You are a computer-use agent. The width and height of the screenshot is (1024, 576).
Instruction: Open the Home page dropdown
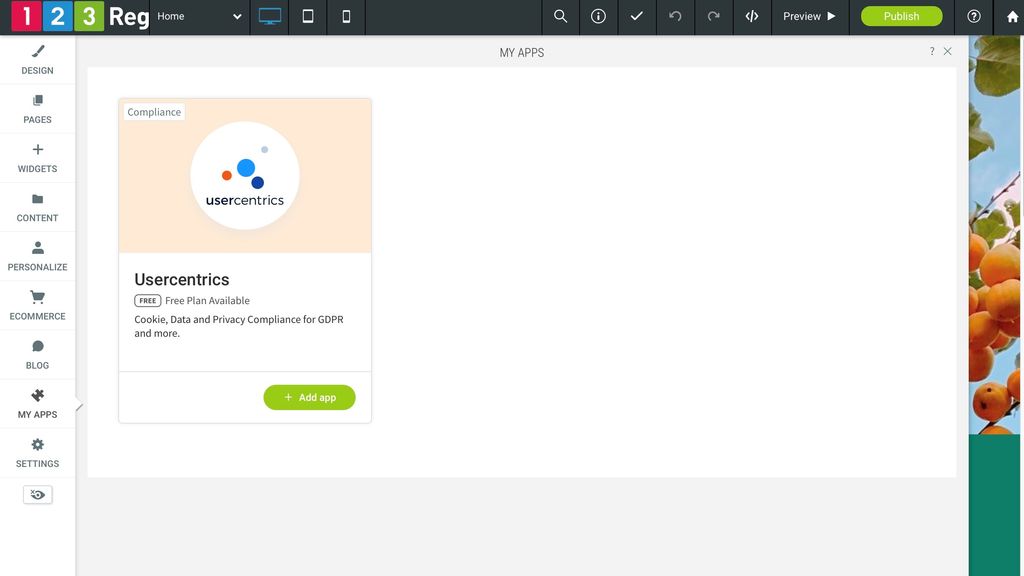point(200,17)
